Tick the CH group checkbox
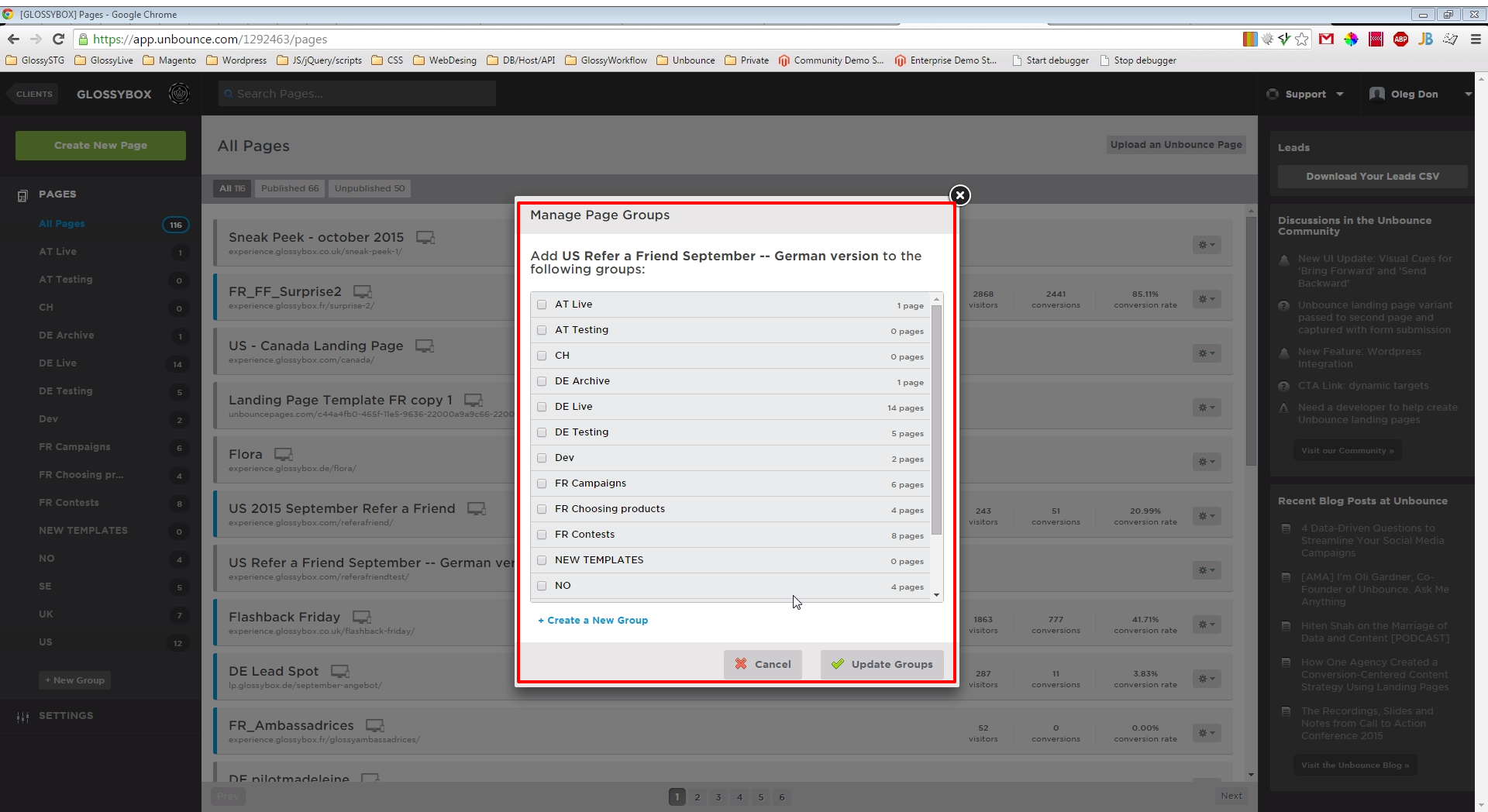This screenshot has height=812, width=1488. 542,356
